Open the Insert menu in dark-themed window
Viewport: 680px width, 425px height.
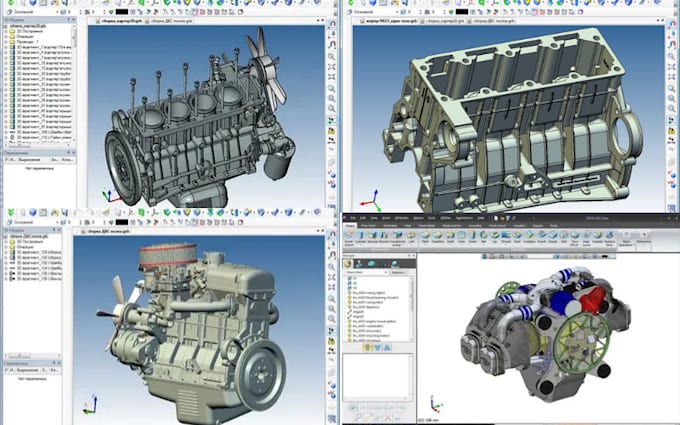click(386, 218)
